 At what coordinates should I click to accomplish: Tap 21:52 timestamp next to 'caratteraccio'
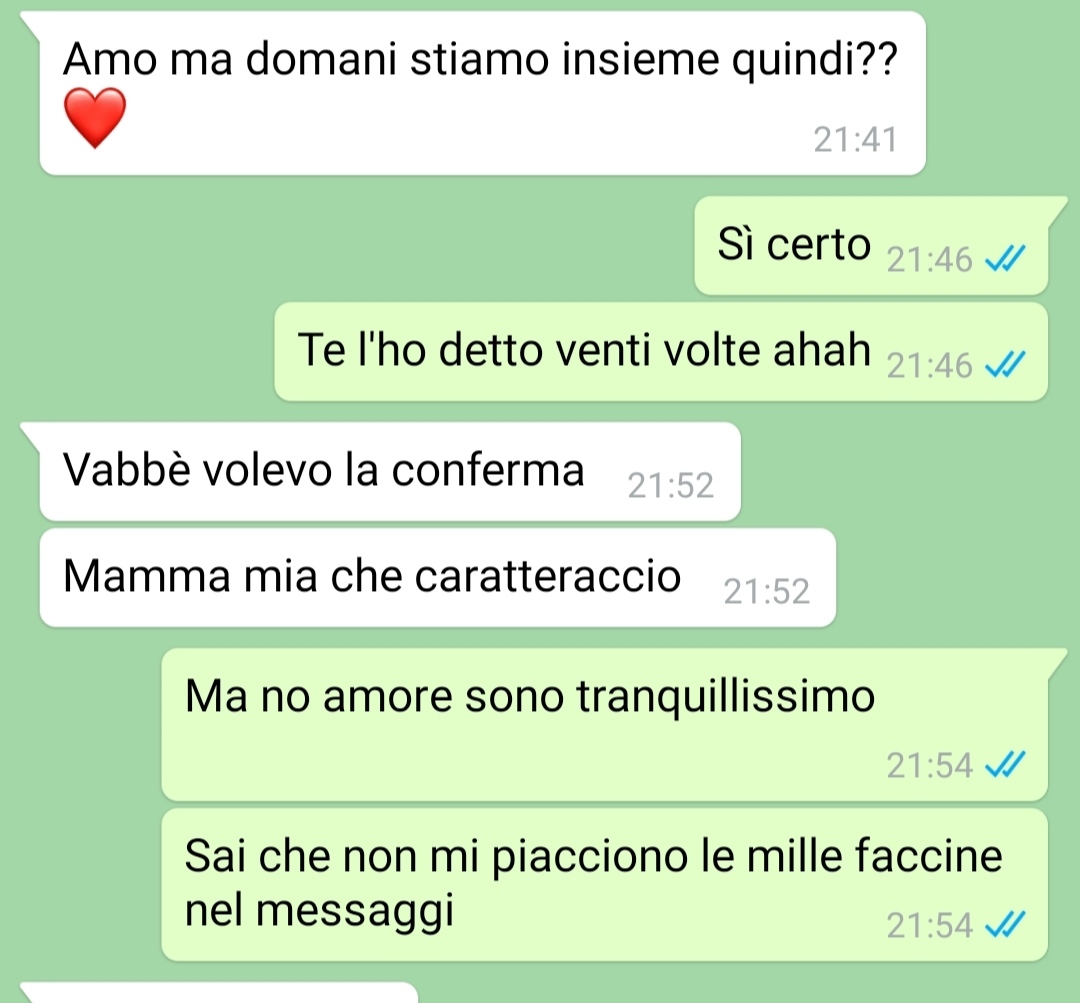(x=766, y=591)
